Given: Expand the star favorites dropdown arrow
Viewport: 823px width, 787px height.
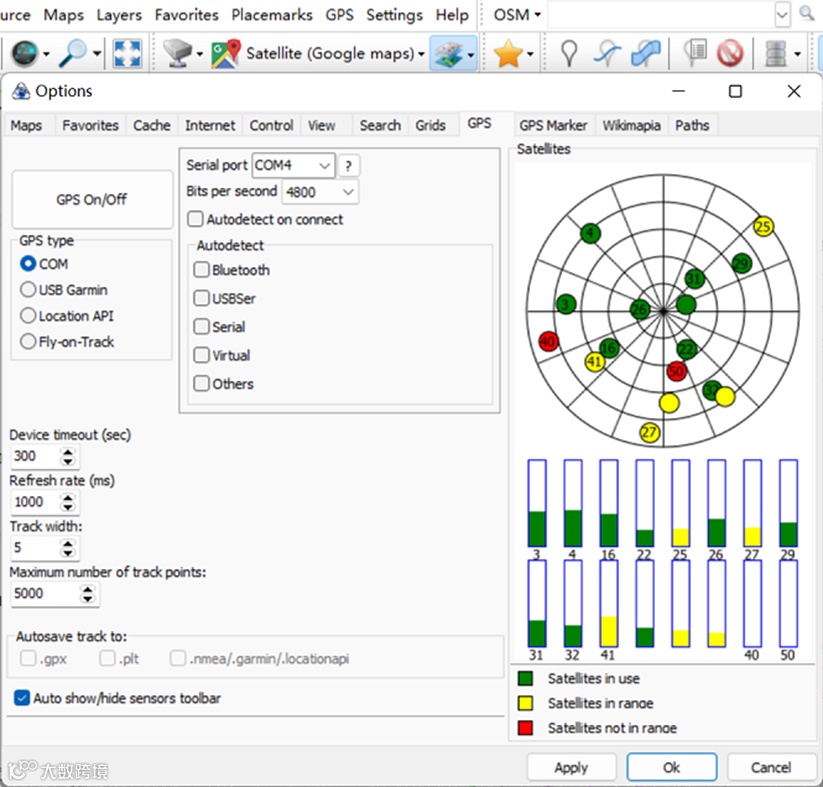Looking at the screenshot, I should (x=530, y=54).
